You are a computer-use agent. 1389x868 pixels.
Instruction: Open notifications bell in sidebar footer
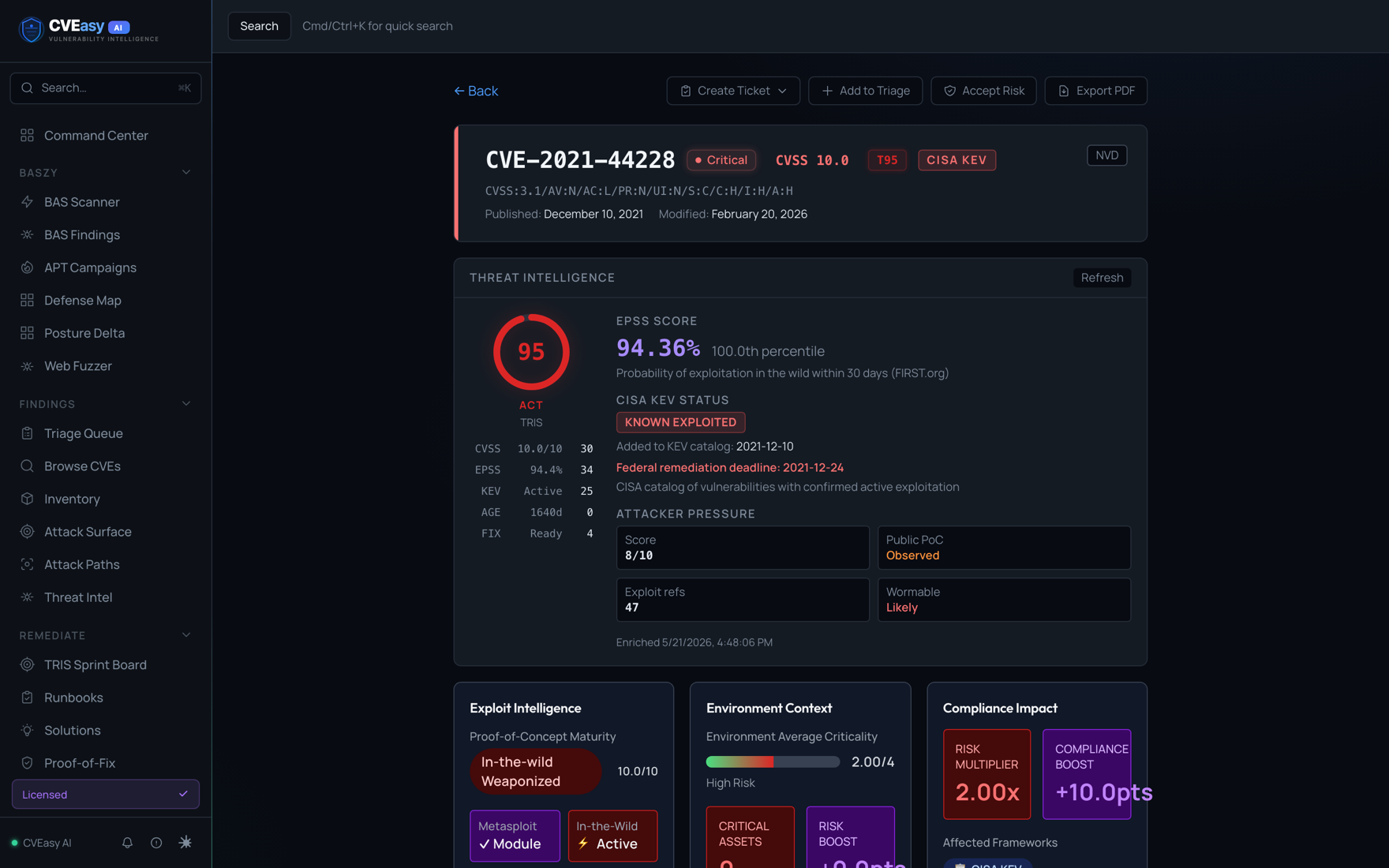[x=127, y=843]
